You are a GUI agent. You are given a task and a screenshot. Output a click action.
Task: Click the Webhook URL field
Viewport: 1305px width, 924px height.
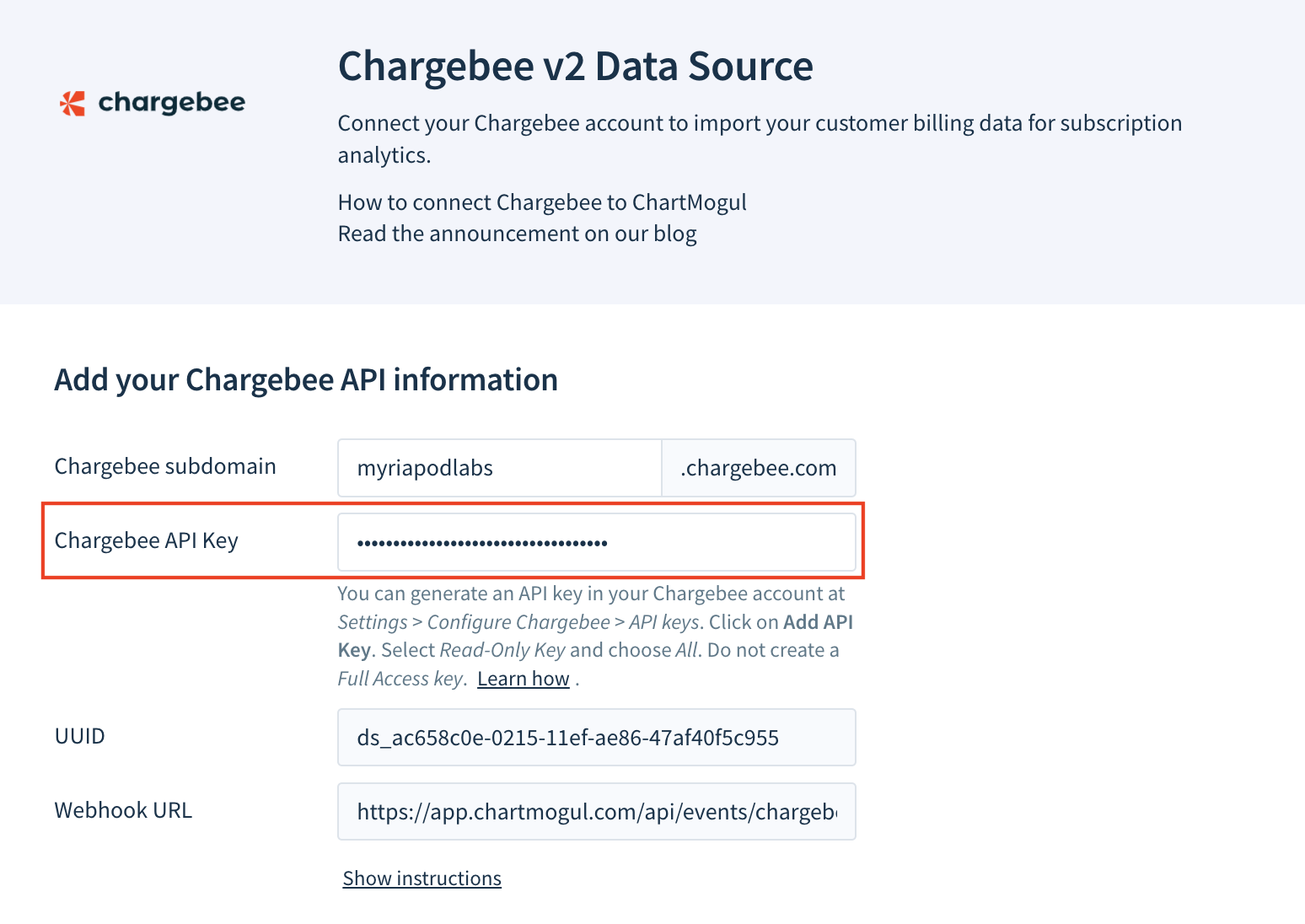tap(597, 812)
